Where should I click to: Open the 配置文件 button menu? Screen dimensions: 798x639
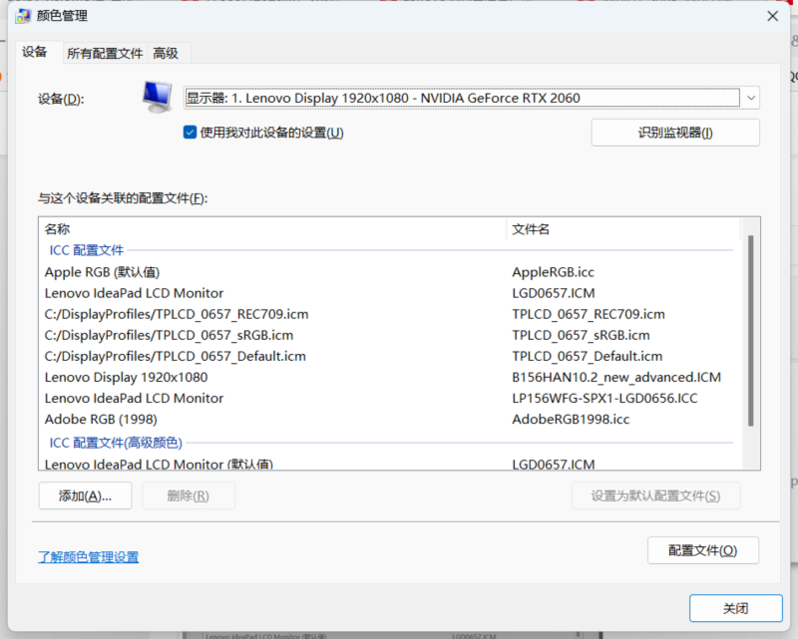point(702,550)
